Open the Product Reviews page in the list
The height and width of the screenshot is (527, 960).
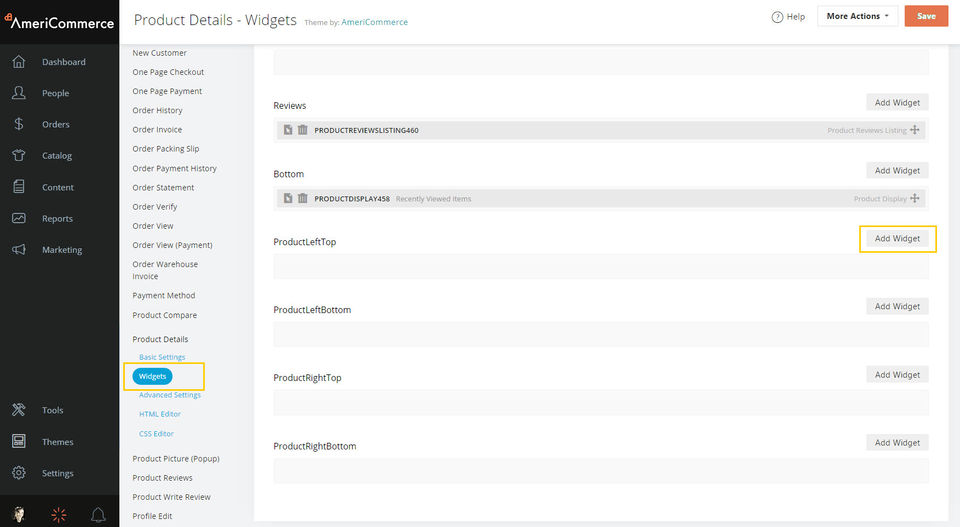(162, 478)
